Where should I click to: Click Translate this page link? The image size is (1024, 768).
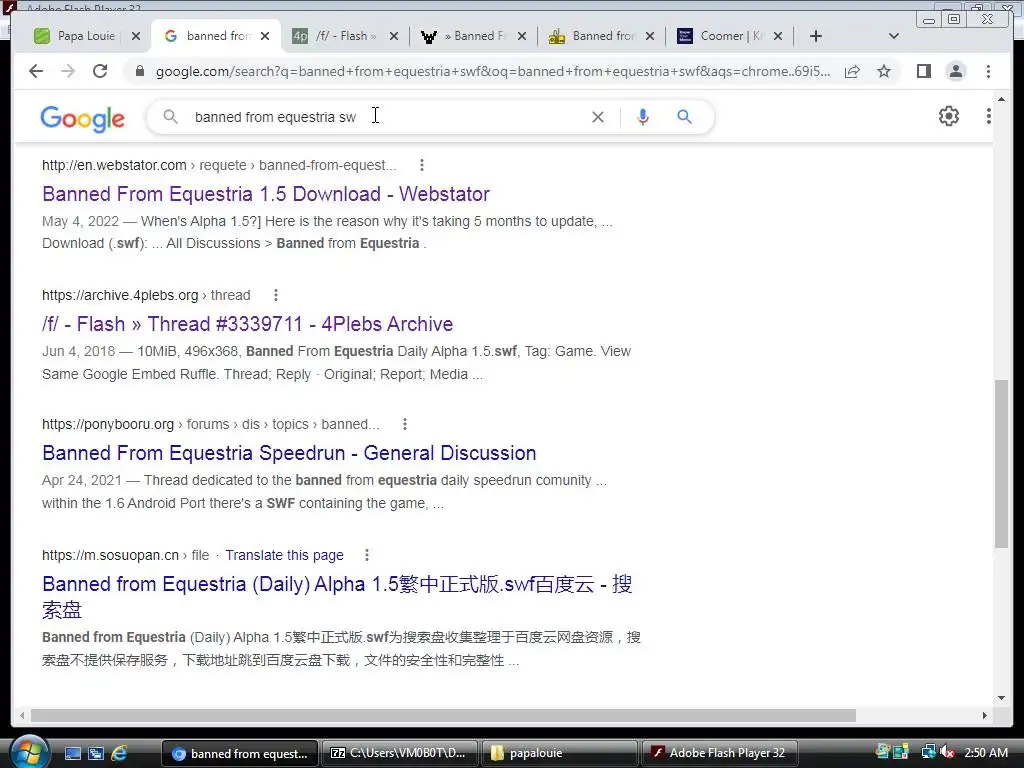click(284, 555)
